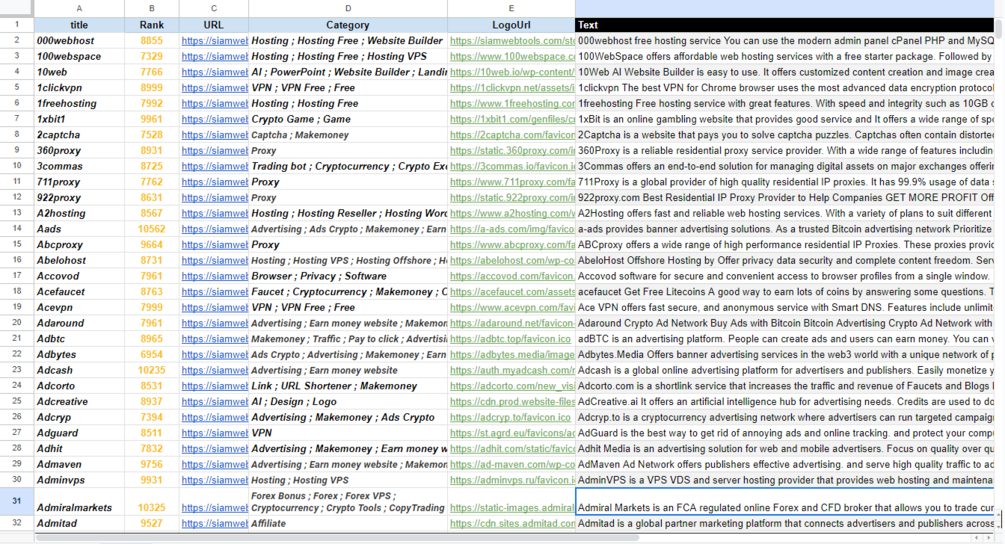The width and height of the screenshot is (1005, 544).
Task: Open the st.agrd.eu favicons link
Action: tap(512, 433)
